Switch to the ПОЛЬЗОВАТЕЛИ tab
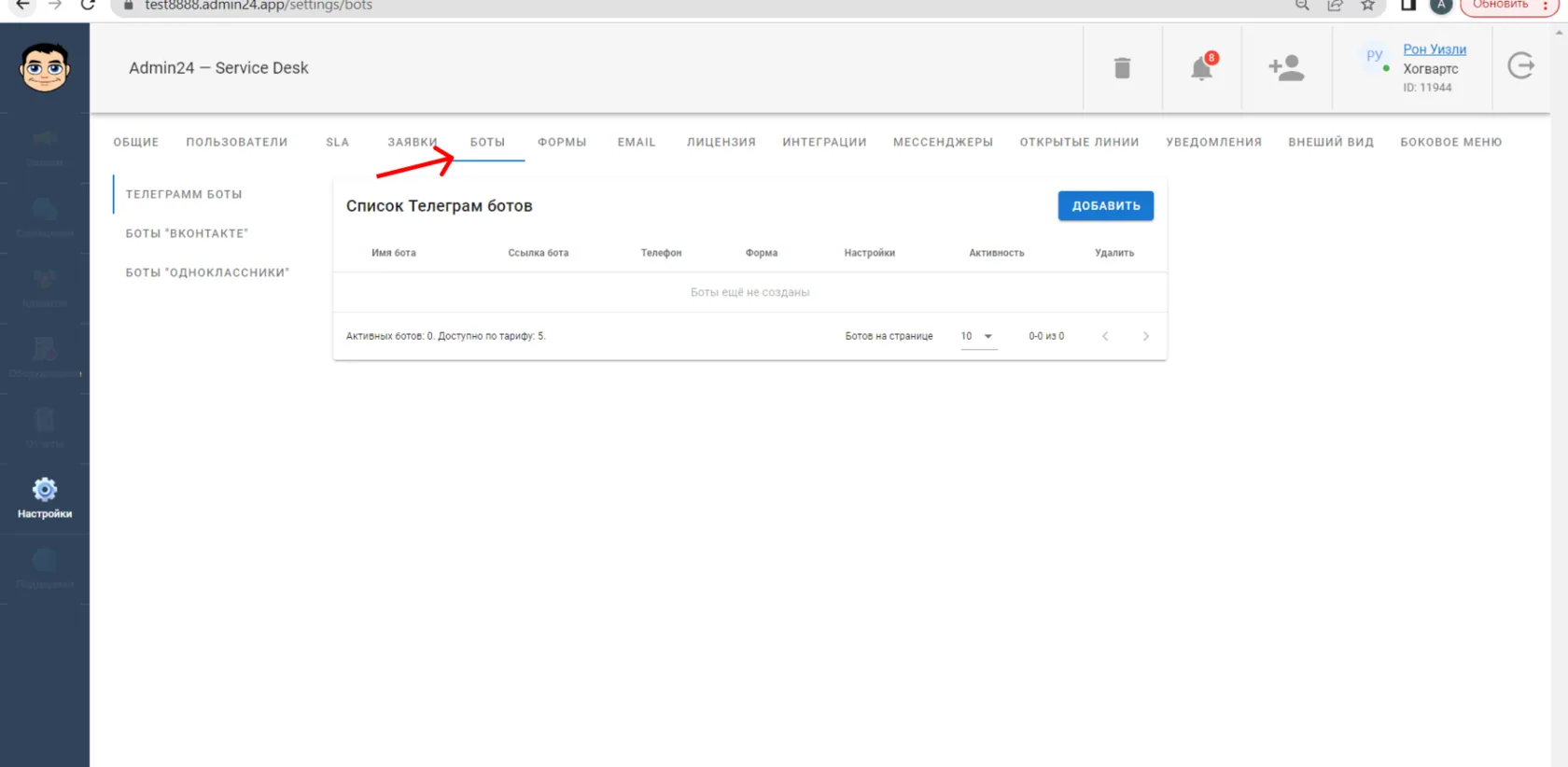The width and height of the screenshot is (1568, 767). pyautogui.click(x=237, y=142)
